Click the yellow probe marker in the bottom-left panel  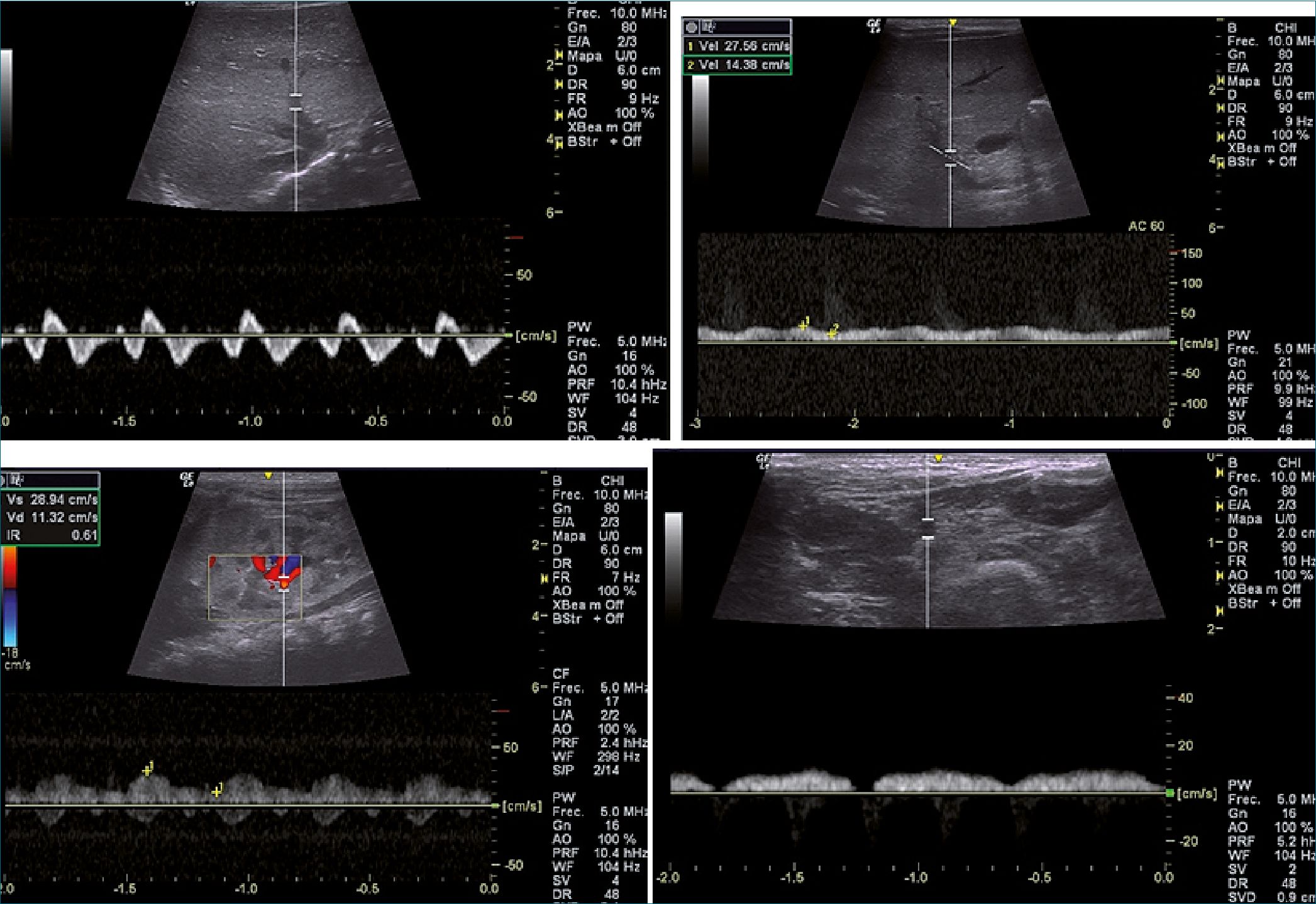point(268,476)
